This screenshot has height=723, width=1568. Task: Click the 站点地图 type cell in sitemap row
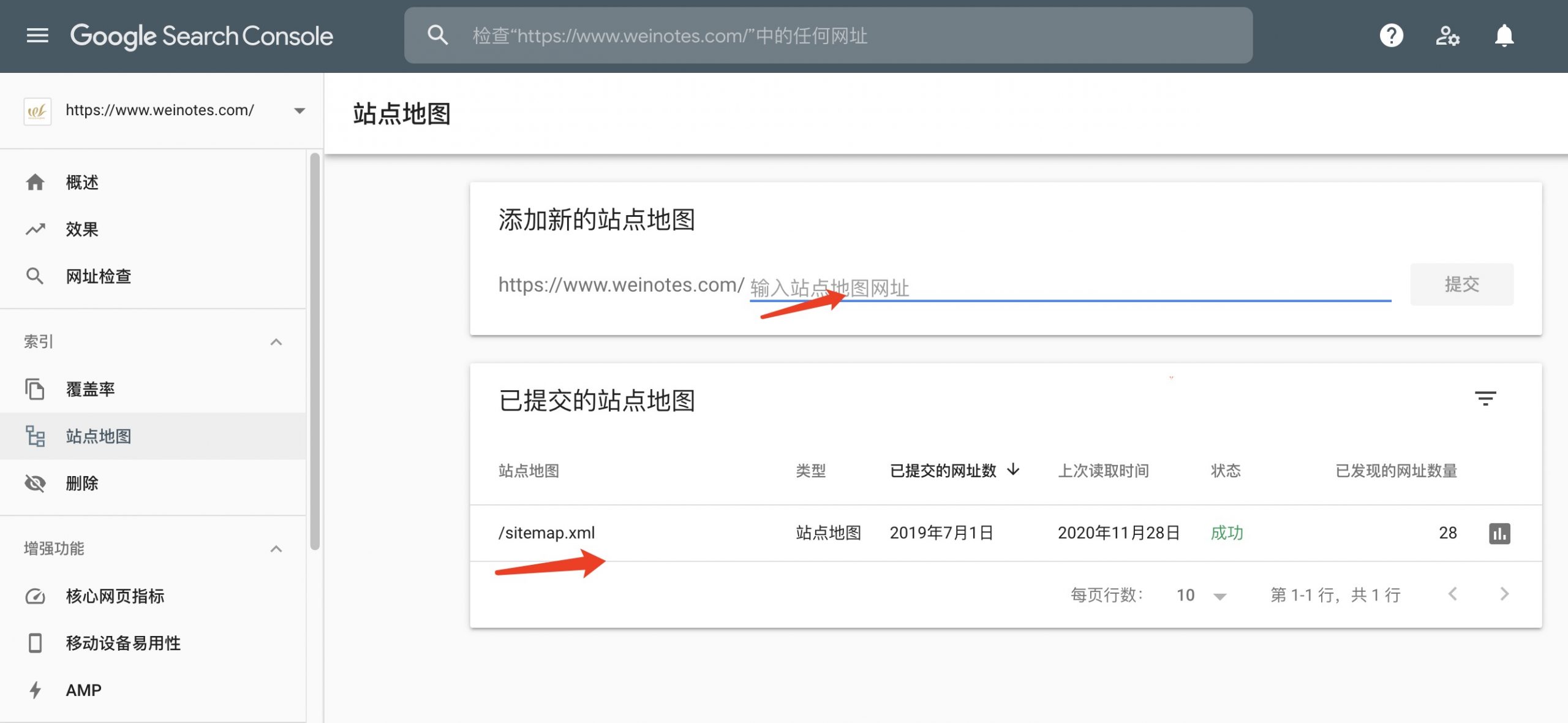828,533
